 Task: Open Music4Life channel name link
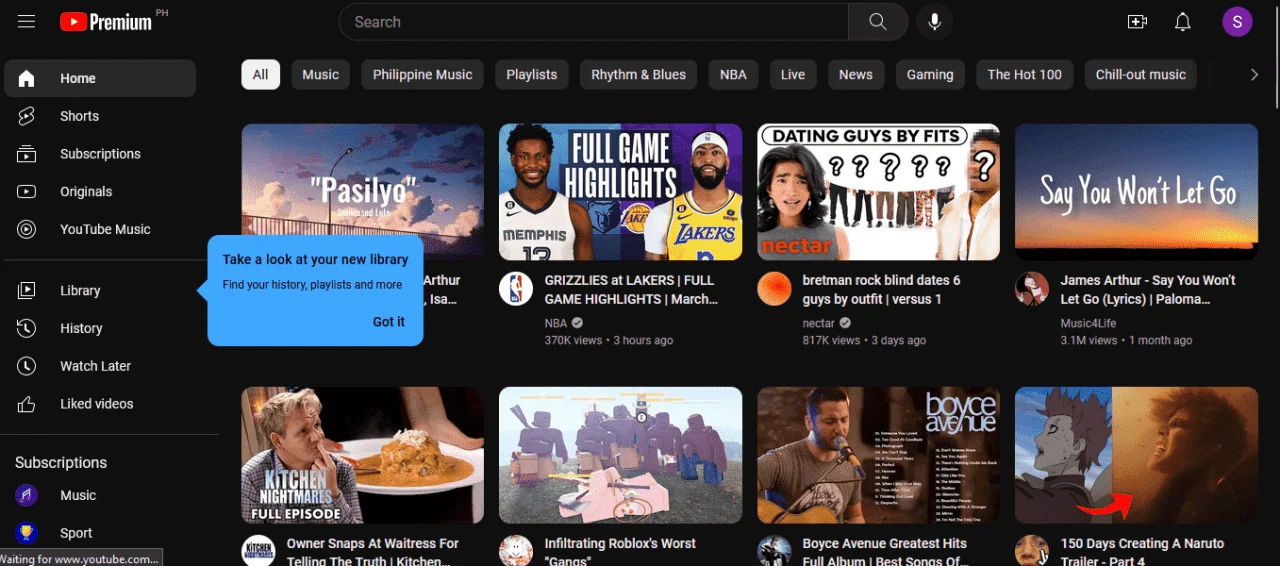coord(1088,323)
